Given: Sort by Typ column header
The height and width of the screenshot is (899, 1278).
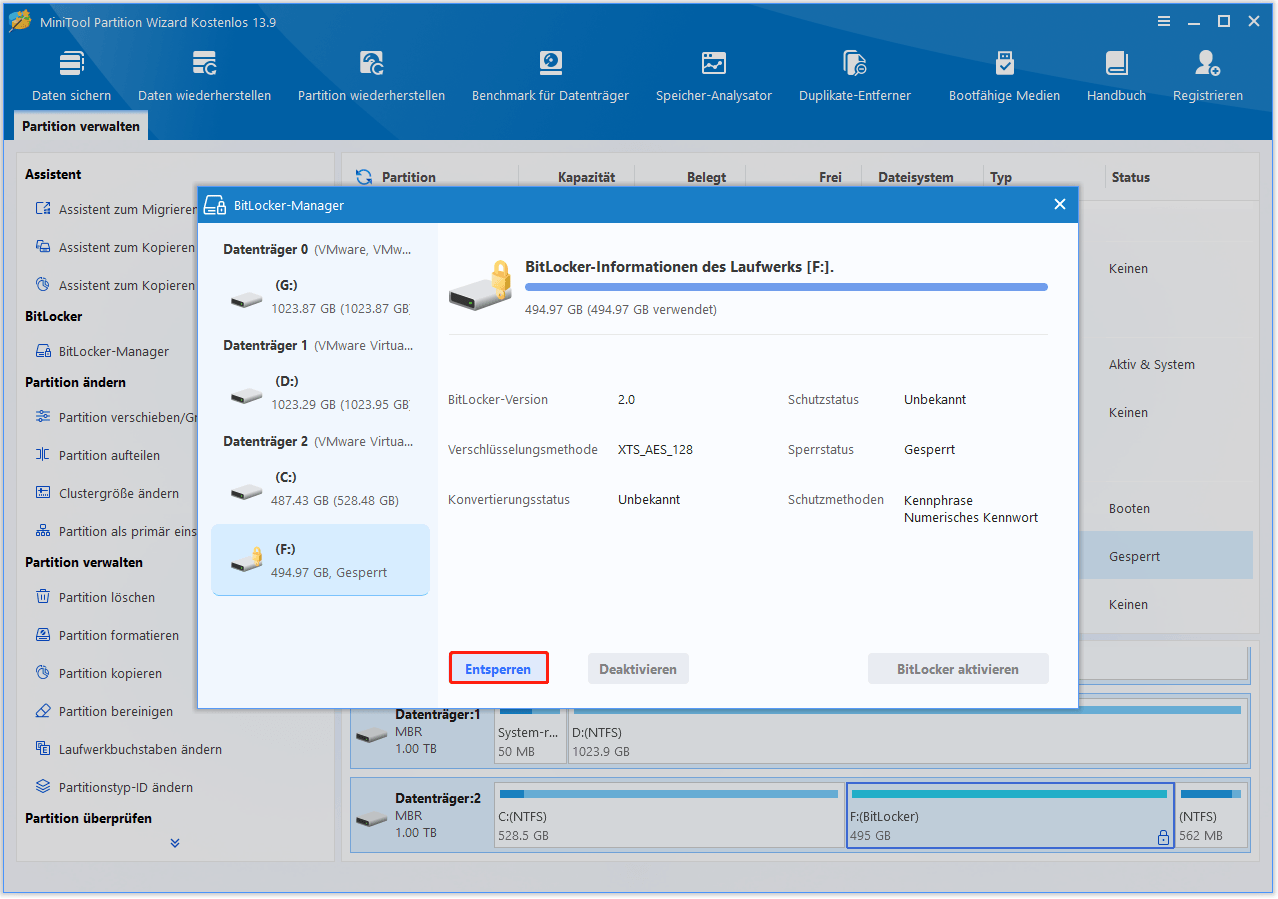Looking at the screenshot, I should tap(1001, 177).
